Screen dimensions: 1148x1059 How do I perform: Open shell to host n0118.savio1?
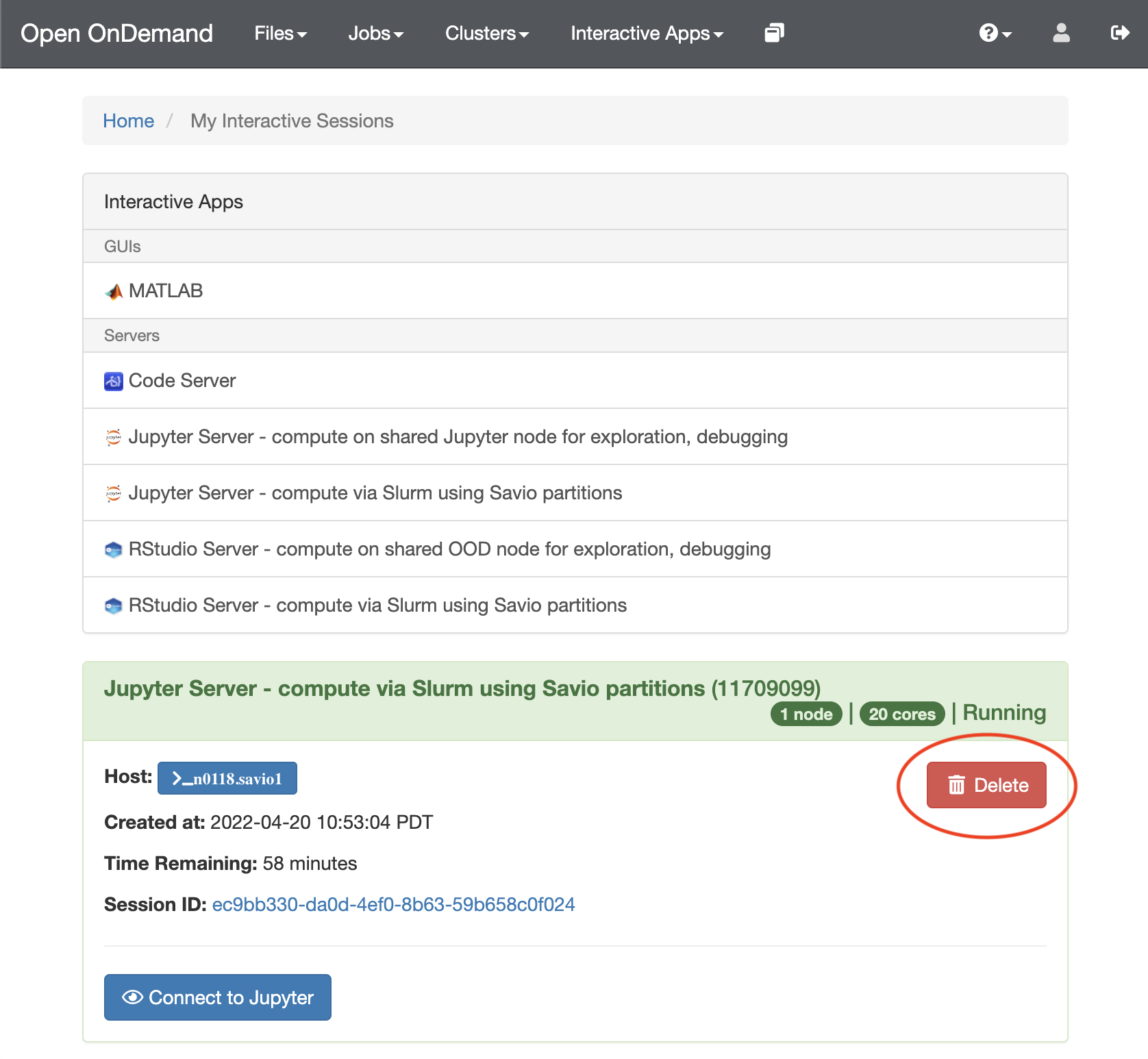pos(227,778)
